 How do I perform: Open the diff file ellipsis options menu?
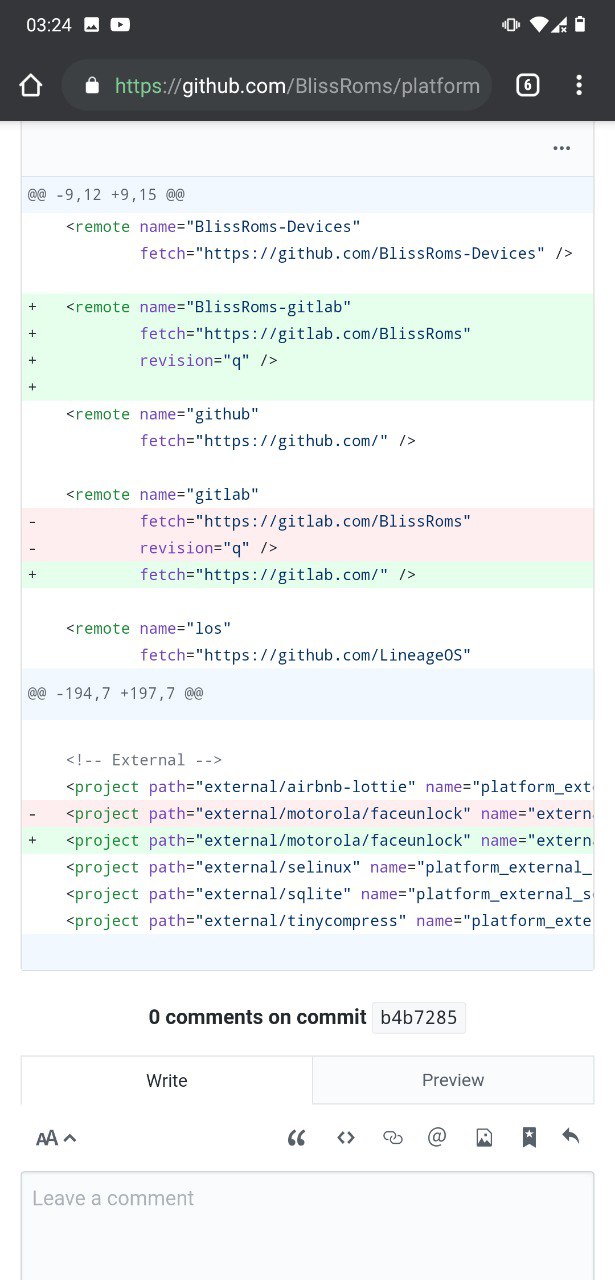[x=562, y=148]
